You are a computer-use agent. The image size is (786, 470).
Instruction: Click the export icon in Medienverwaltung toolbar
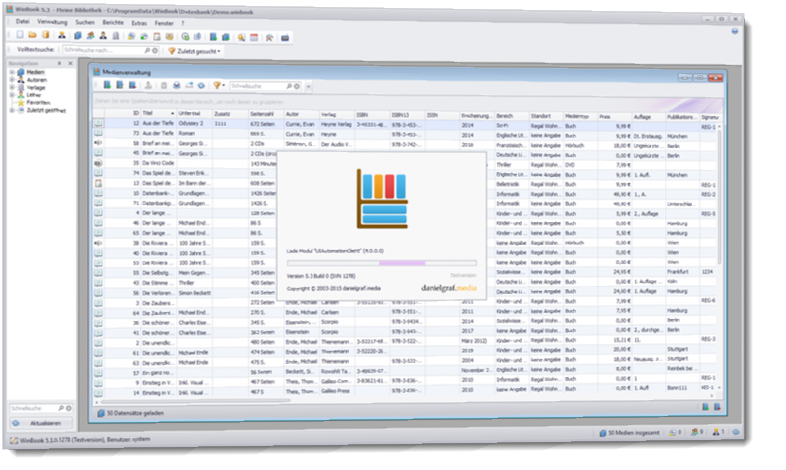pos(189,86)
